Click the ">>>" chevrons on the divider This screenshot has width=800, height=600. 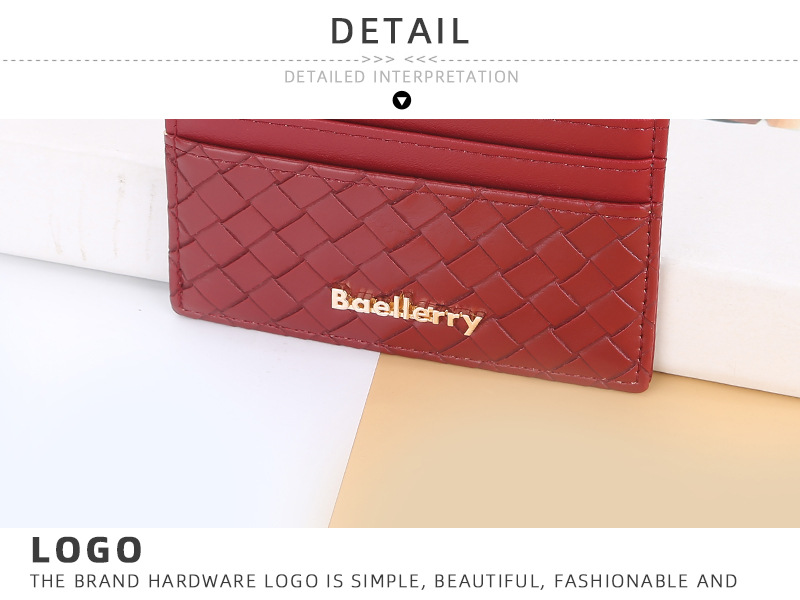point(378,60)
